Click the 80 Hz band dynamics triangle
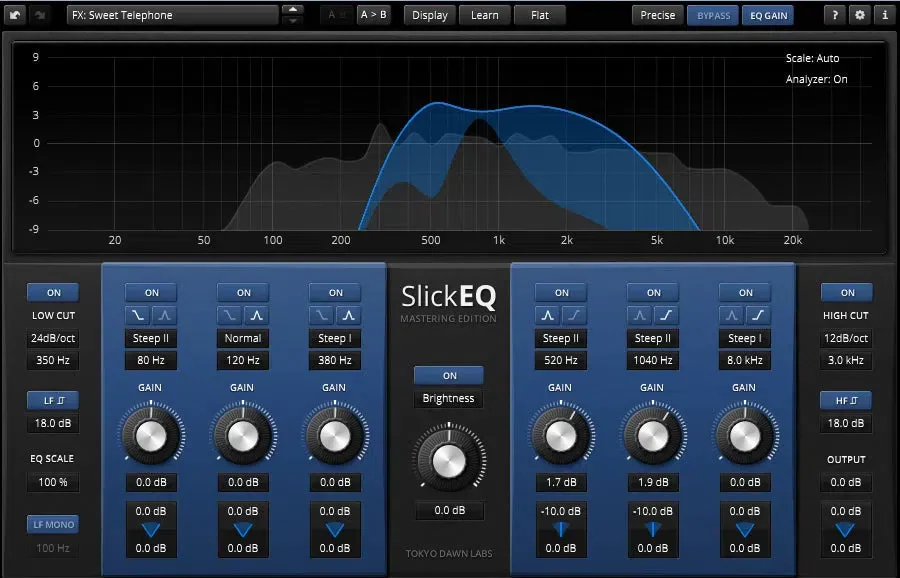This screenshot has height=578, width=900. (151, 530)
